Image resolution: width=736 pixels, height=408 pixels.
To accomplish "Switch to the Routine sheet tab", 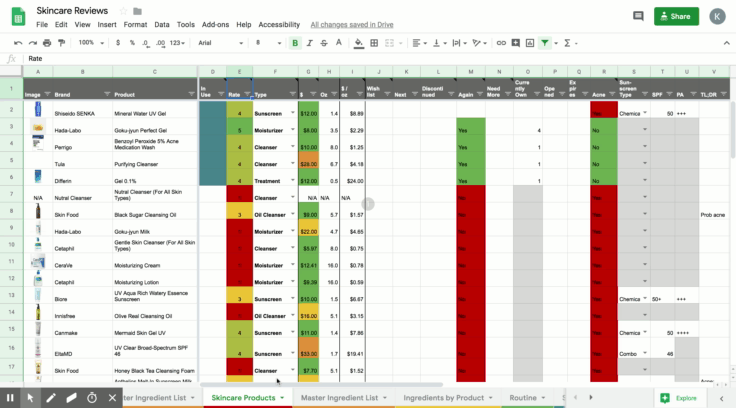I will tap(523, 398).
